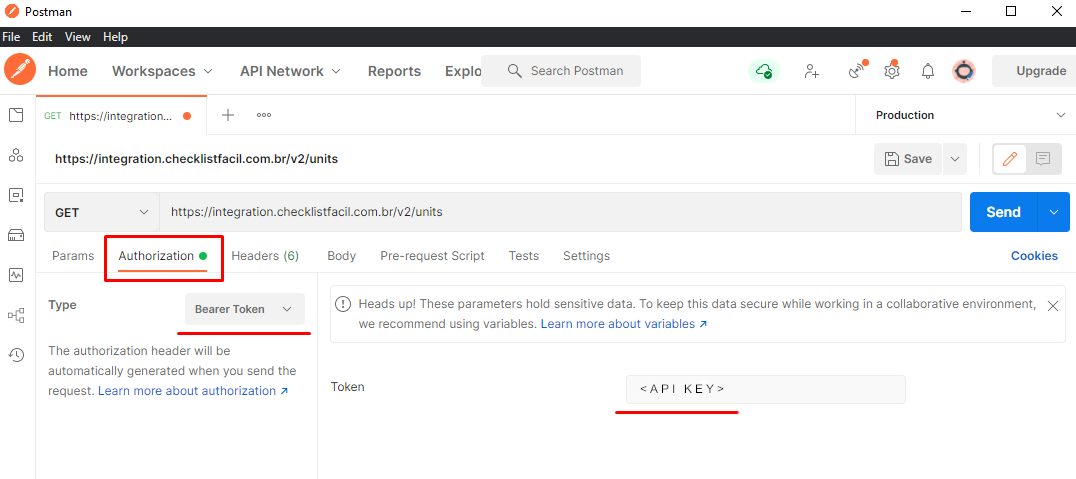Click the cloud sync status icon
Image resolution: width=1076 pixels, height=479 pixels.
point(764,71)
